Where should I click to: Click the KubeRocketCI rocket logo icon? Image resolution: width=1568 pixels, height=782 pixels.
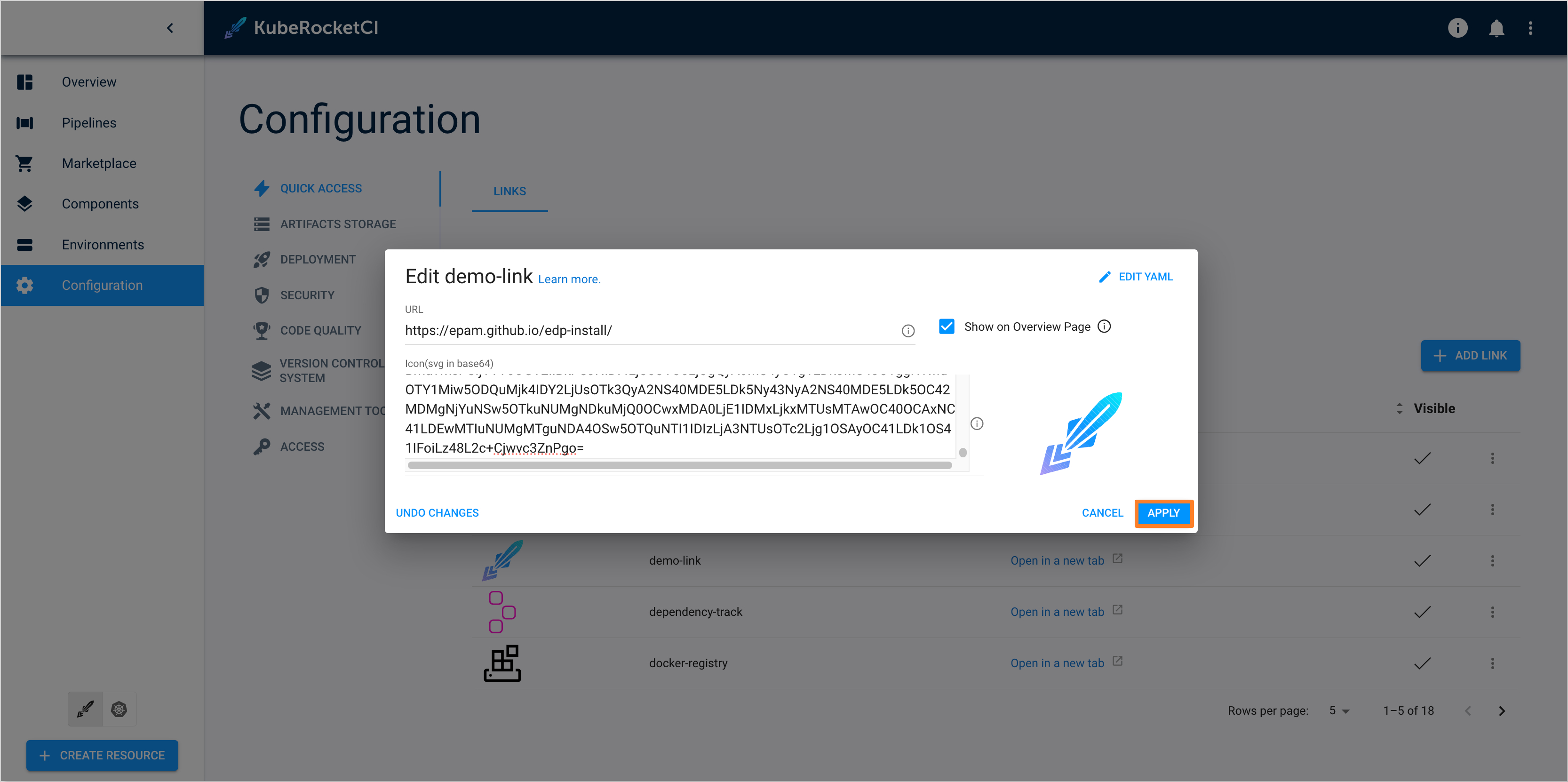(x=236, y=27)
